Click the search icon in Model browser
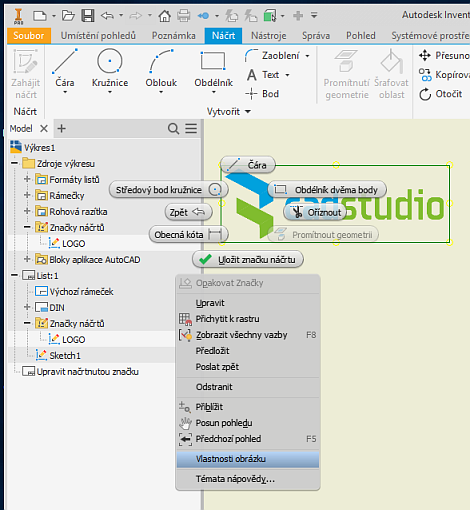 173,128
